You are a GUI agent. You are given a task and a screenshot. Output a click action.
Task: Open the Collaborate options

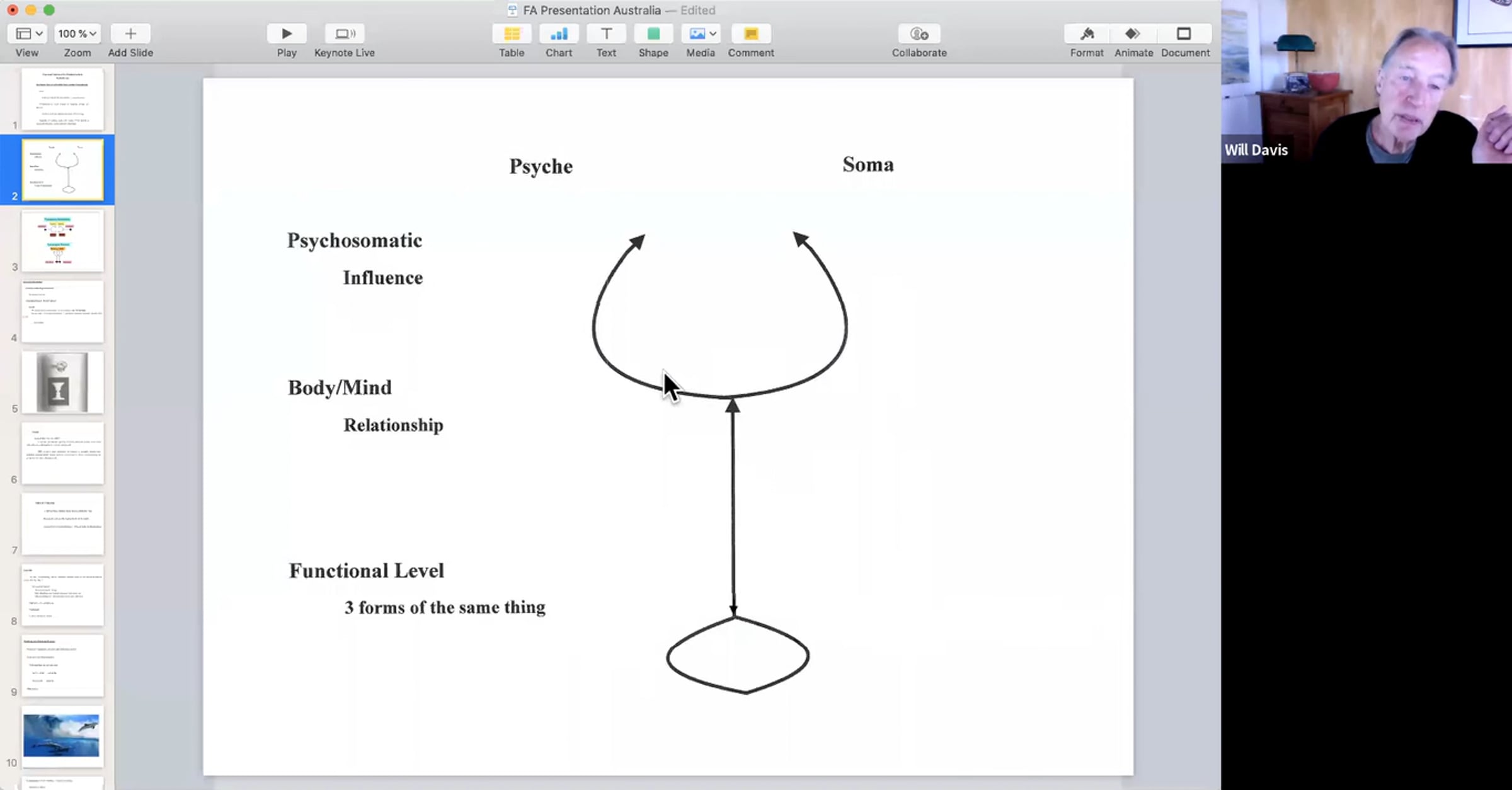(x=919, y=33)
